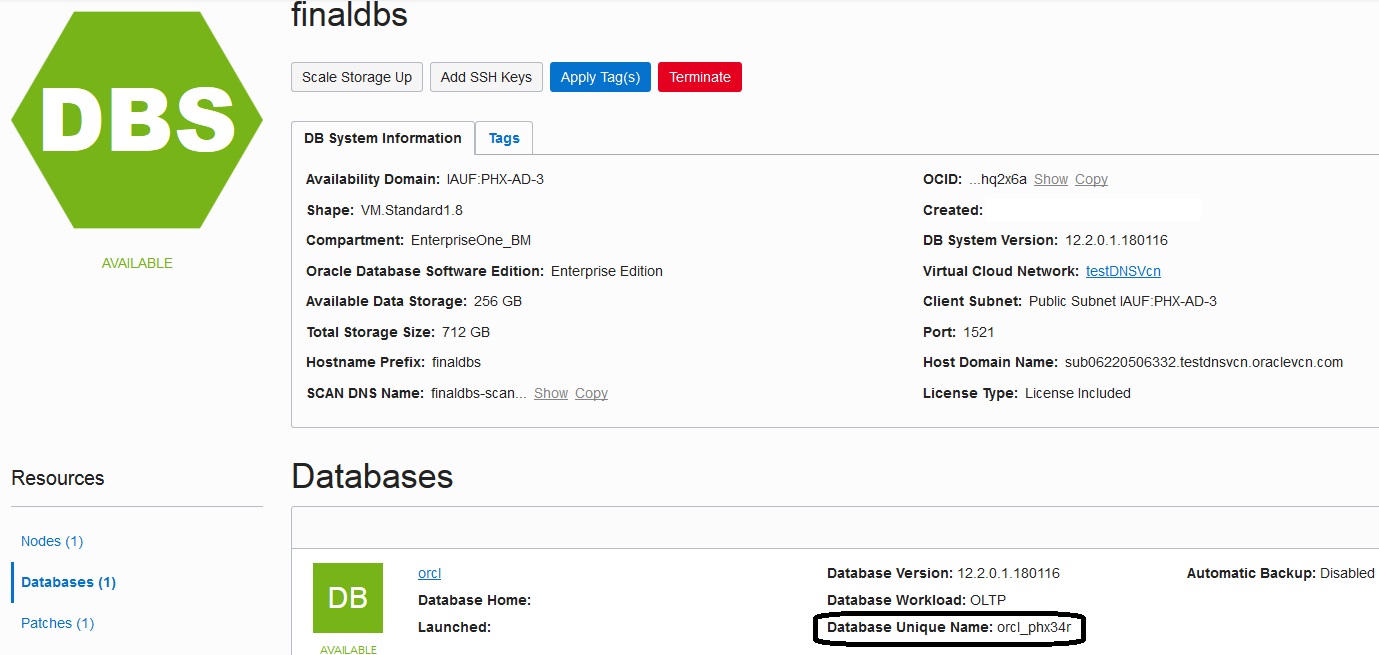Open the DB System Information tab

[x=383, y=138]
